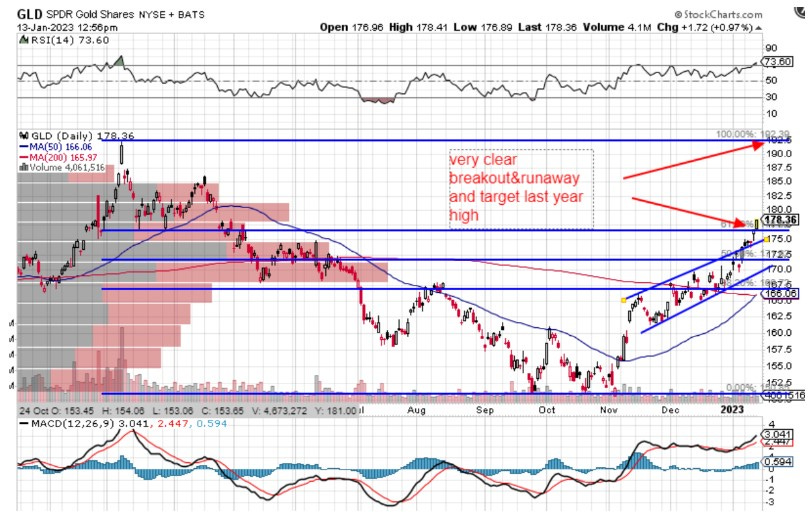Click the red breakout annotation text box
The height and width of the screenshot is (518, 811).
[x=520, y=188]
